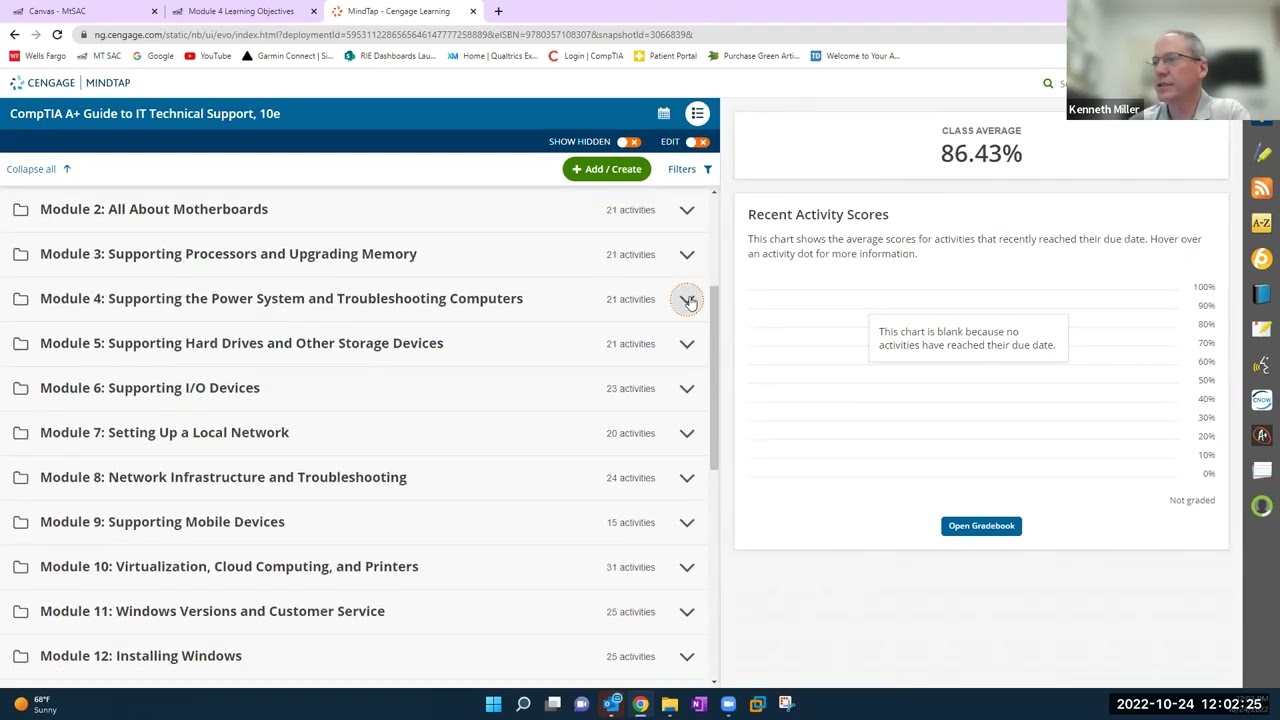This screenshot has height=720, width=1280.
Task: Click the Module 12 folder icon
Action: click(20, 656)
